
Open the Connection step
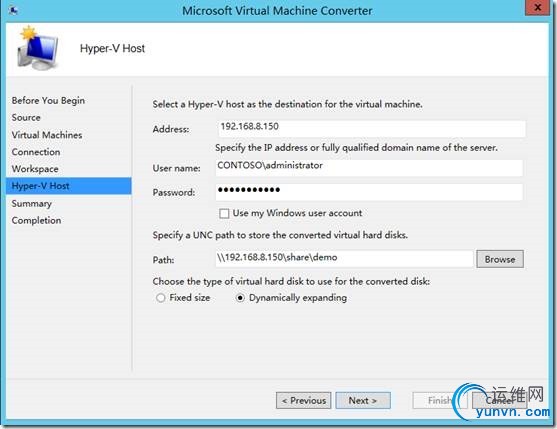(x=36, y=152)
